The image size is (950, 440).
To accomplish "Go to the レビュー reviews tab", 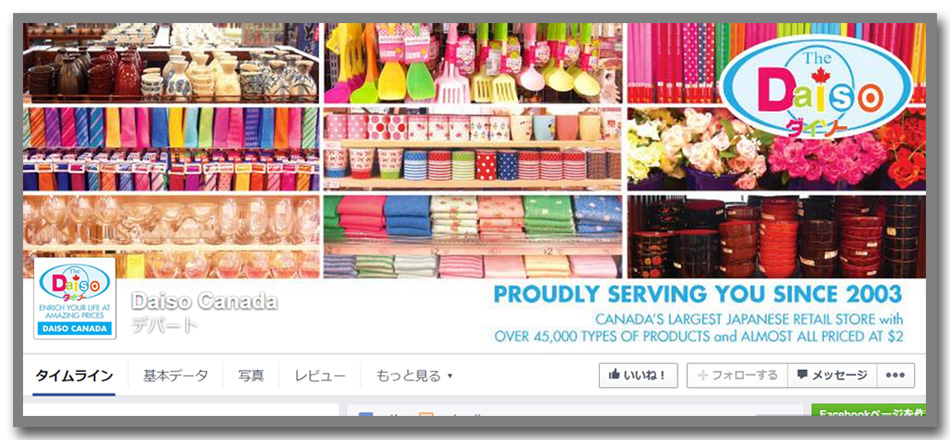I will point(320,376).
